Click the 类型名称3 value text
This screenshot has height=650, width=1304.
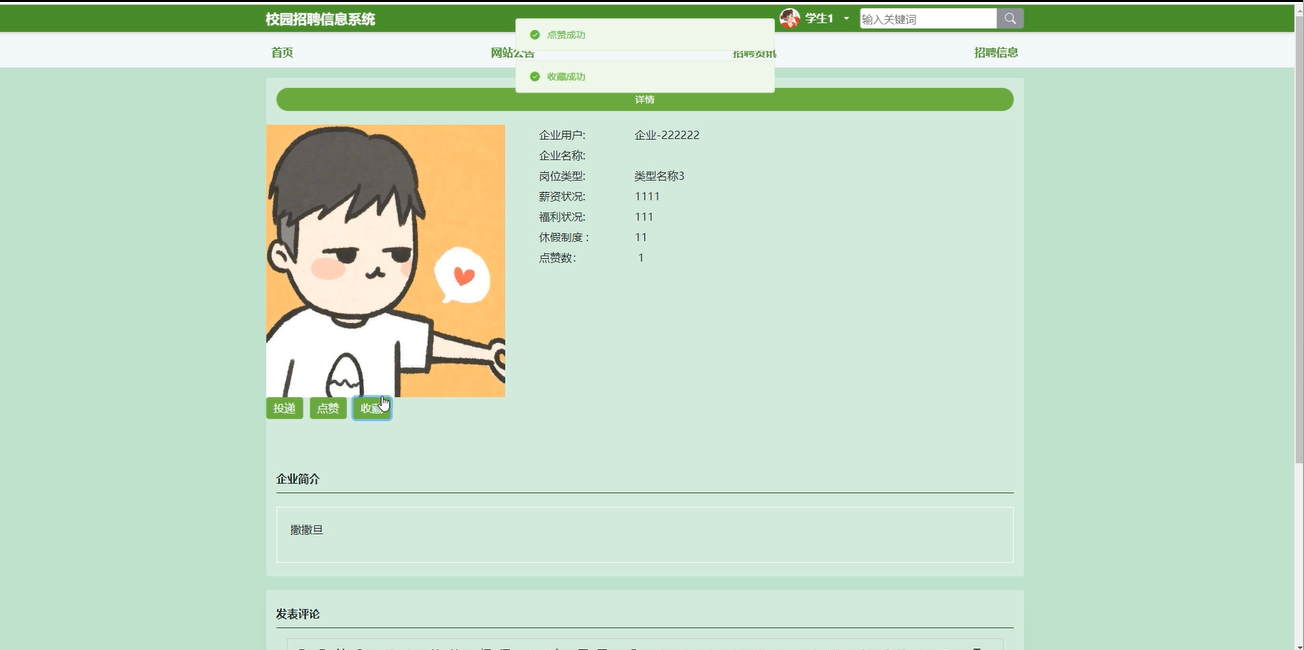click(659, 176)
